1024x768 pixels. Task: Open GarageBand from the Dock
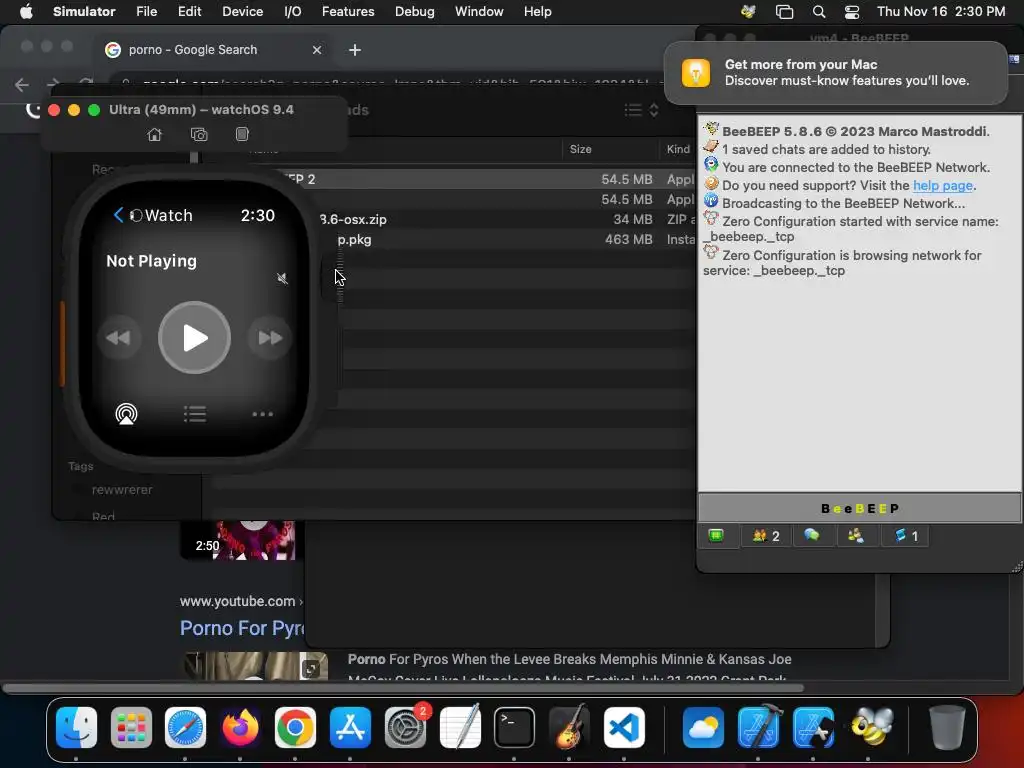coord(569,728)
